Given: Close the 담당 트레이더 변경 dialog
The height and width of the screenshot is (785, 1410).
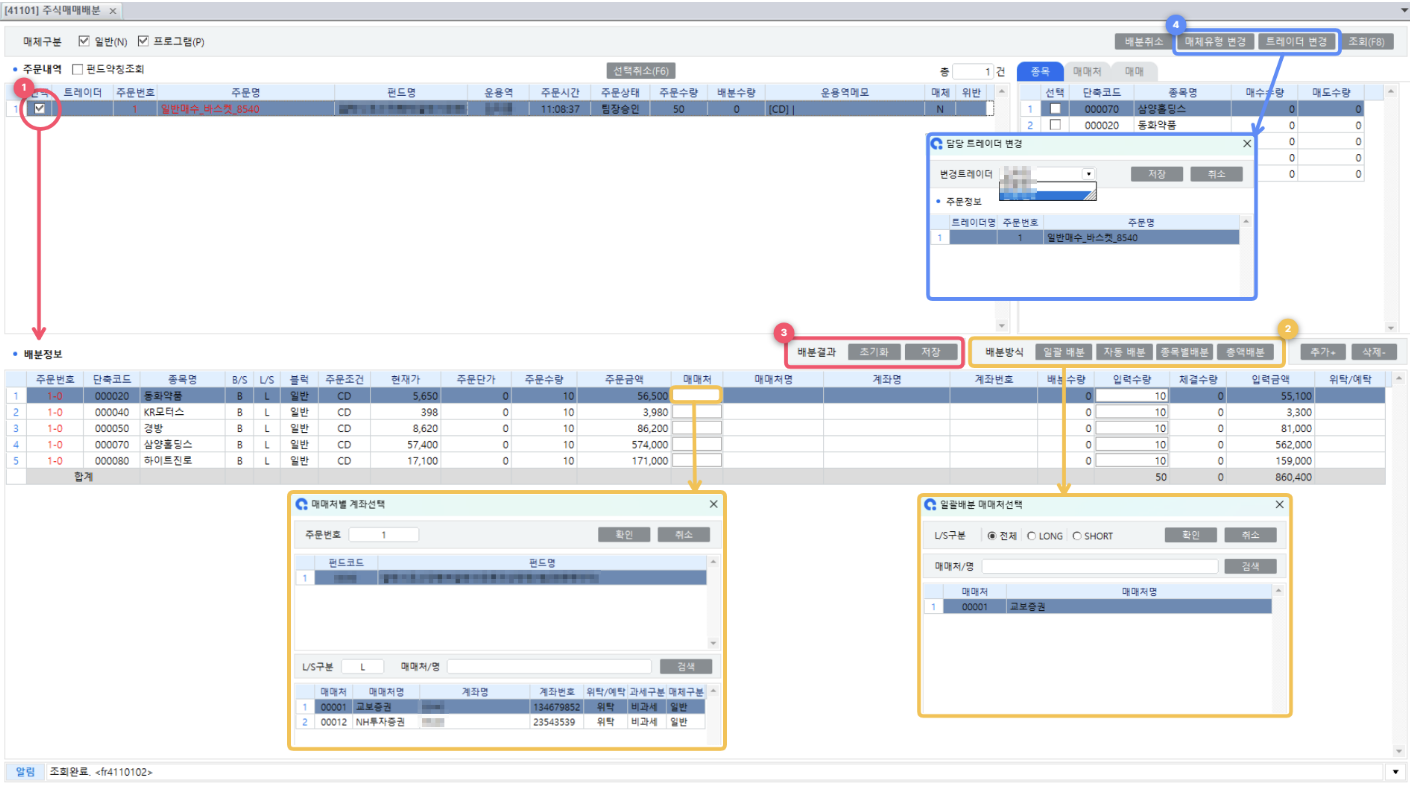Looking at the screenshot, I should 1246,144.
